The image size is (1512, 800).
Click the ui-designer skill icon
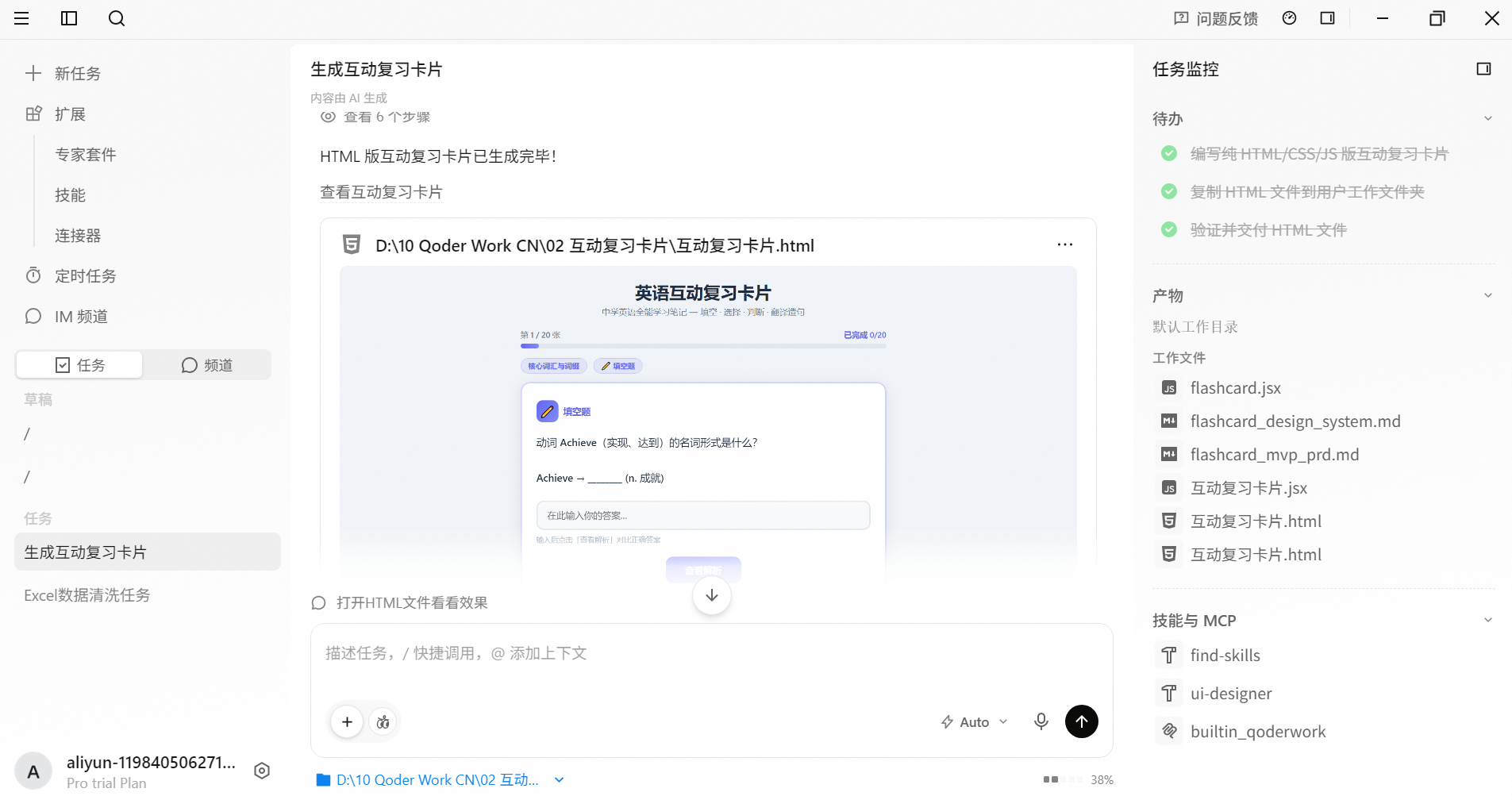point(1169,694)
